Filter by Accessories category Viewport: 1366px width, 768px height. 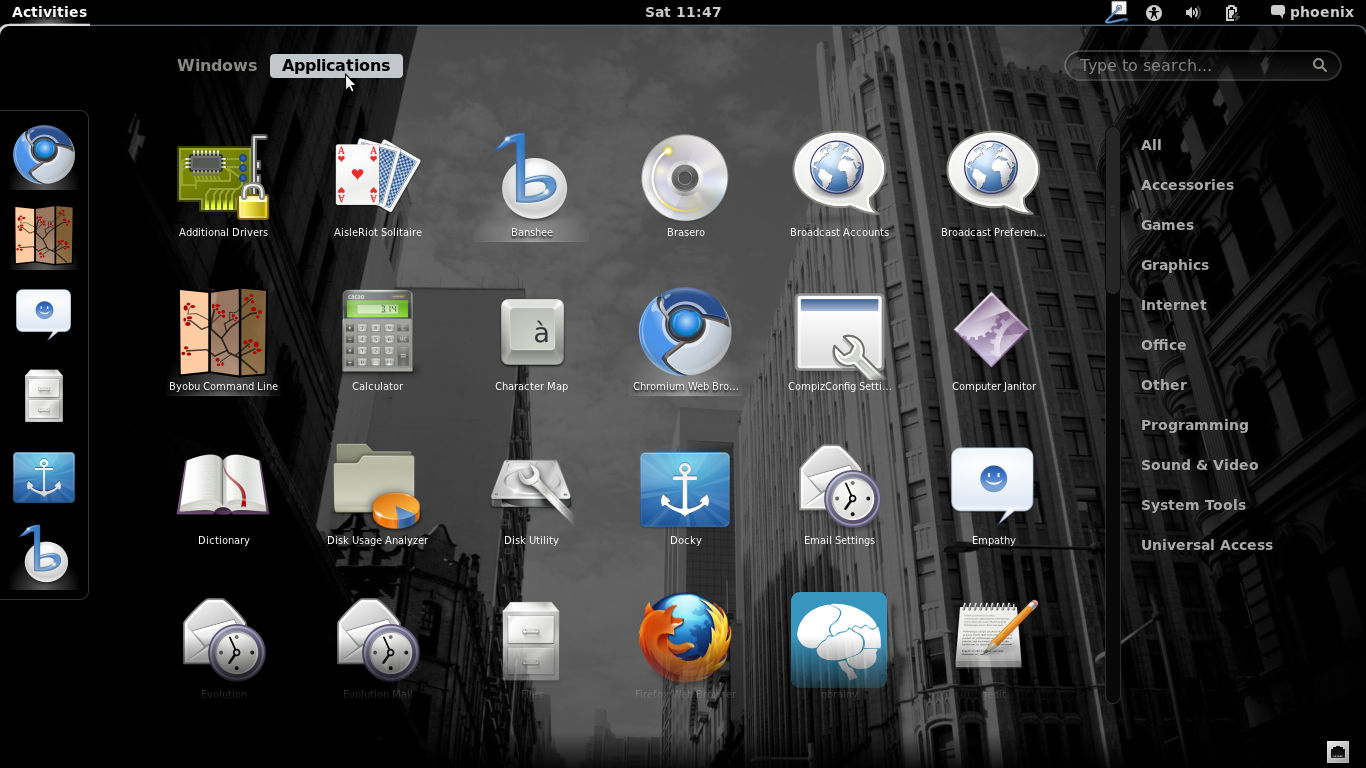(x=1187, y=185)
